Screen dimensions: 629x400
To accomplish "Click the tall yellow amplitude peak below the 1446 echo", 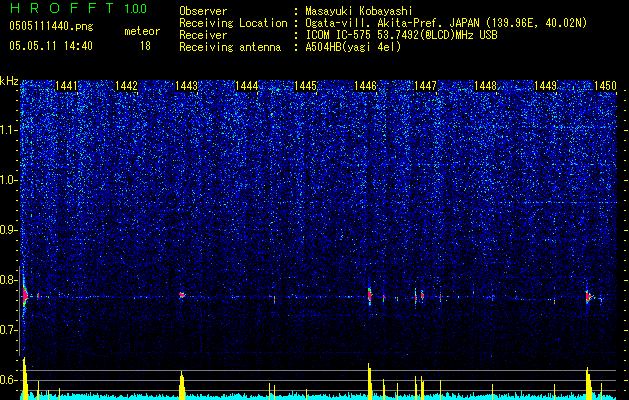I will [369, 381].
